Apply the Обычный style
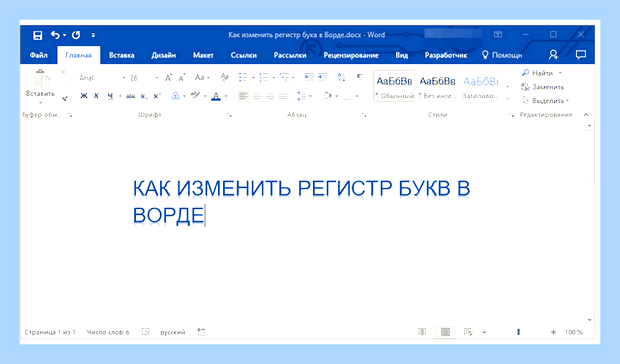620x364 pixels. 394,86
